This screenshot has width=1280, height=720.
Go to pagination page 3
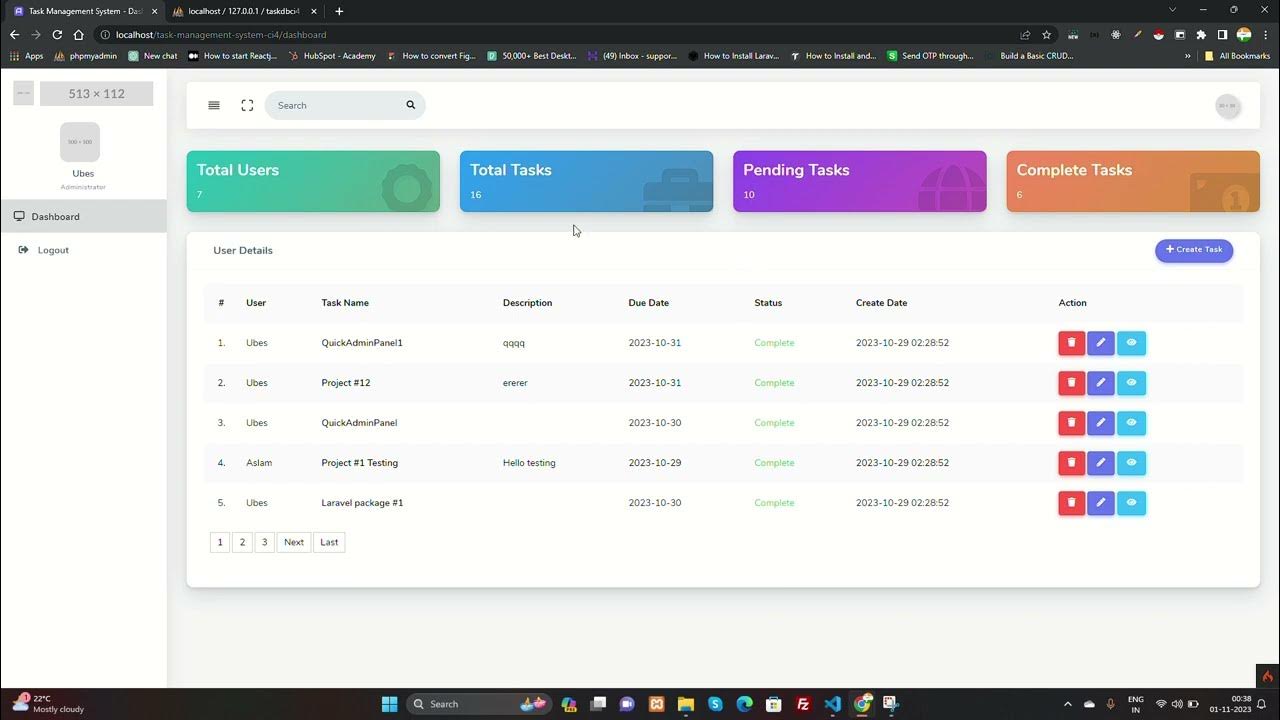coord(264,542)
